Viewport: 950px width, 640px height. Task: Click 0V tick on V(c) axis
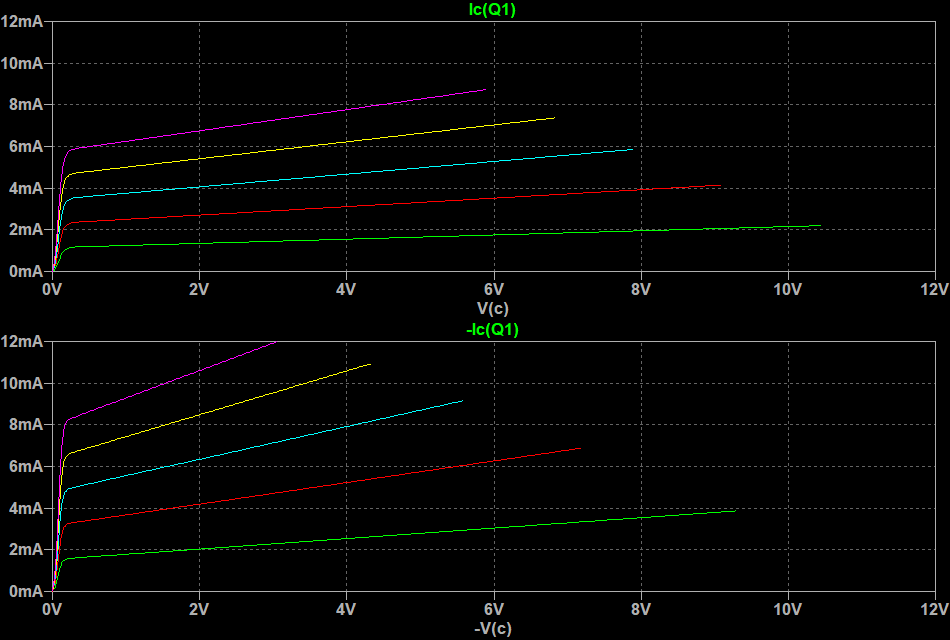coord(52,290)
